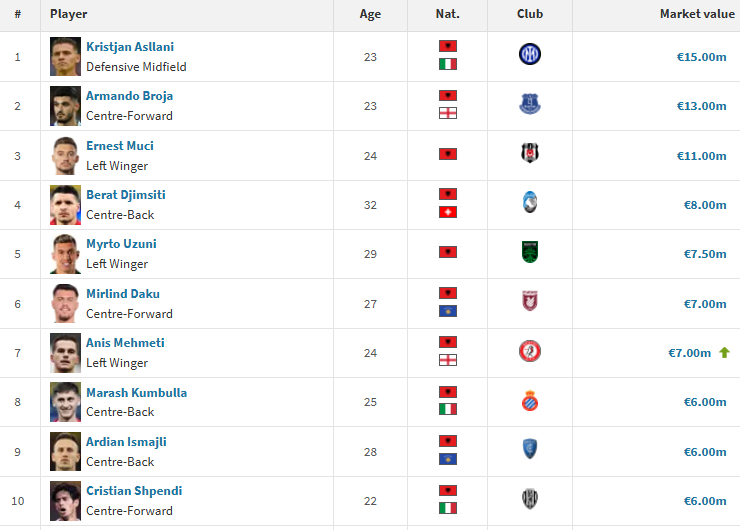Image resolution: width=740 pixels, height=530 pixels.
Task: Click the Espanyol club crest
Action: pyautogui.click(x=530, y=401)
